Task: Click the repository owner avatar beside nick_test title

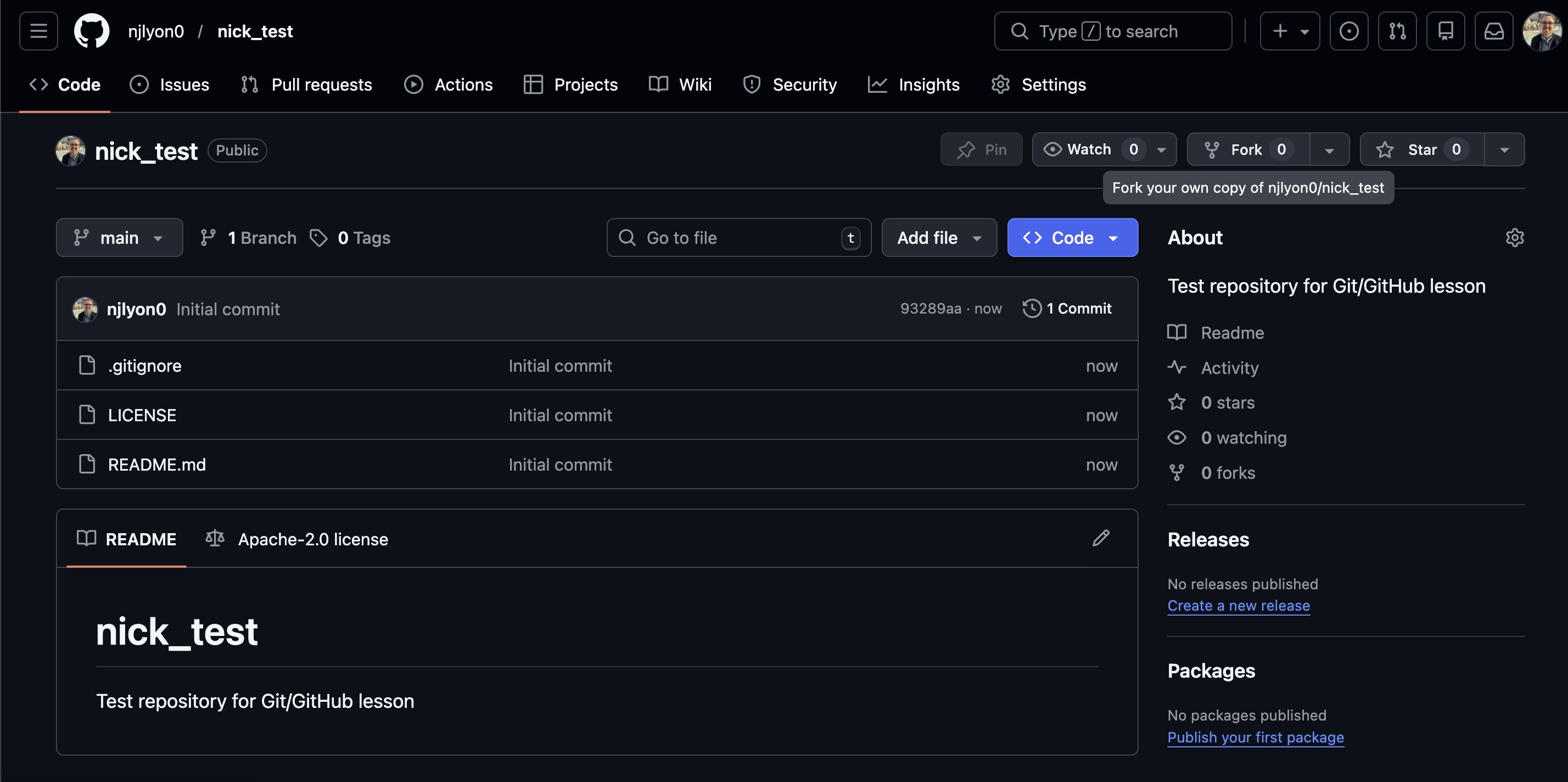Action: (x=71, y=151)
